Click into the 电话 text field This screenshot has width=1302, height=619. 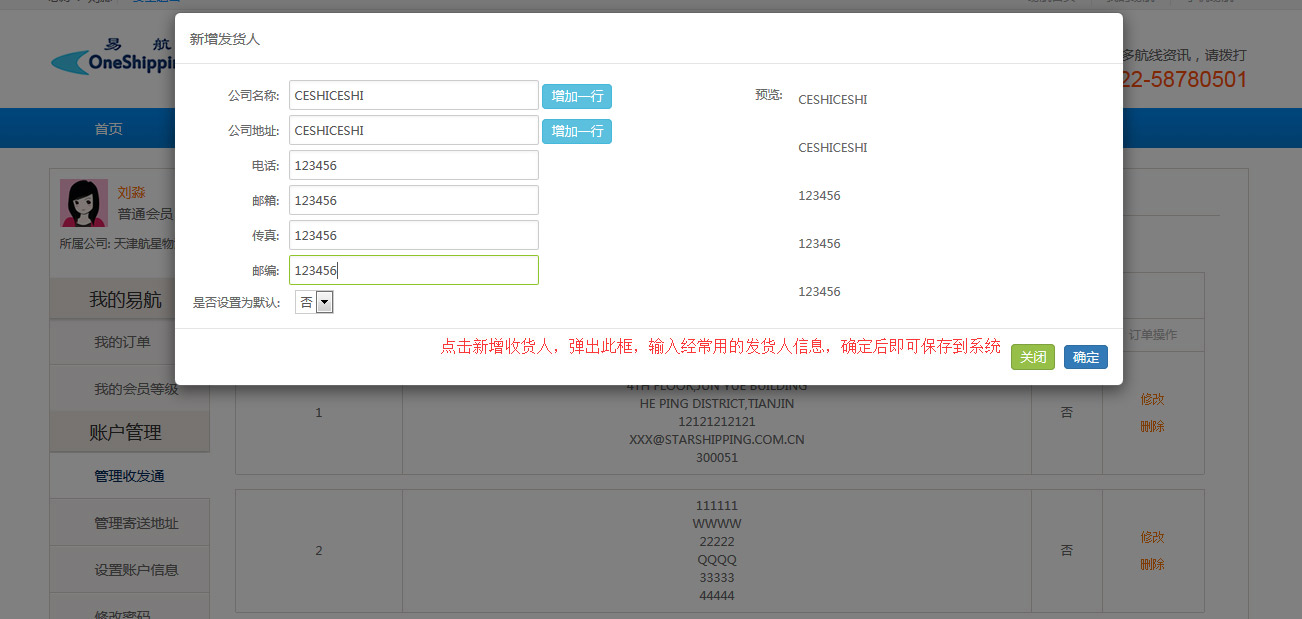click(x=413, y=166)
